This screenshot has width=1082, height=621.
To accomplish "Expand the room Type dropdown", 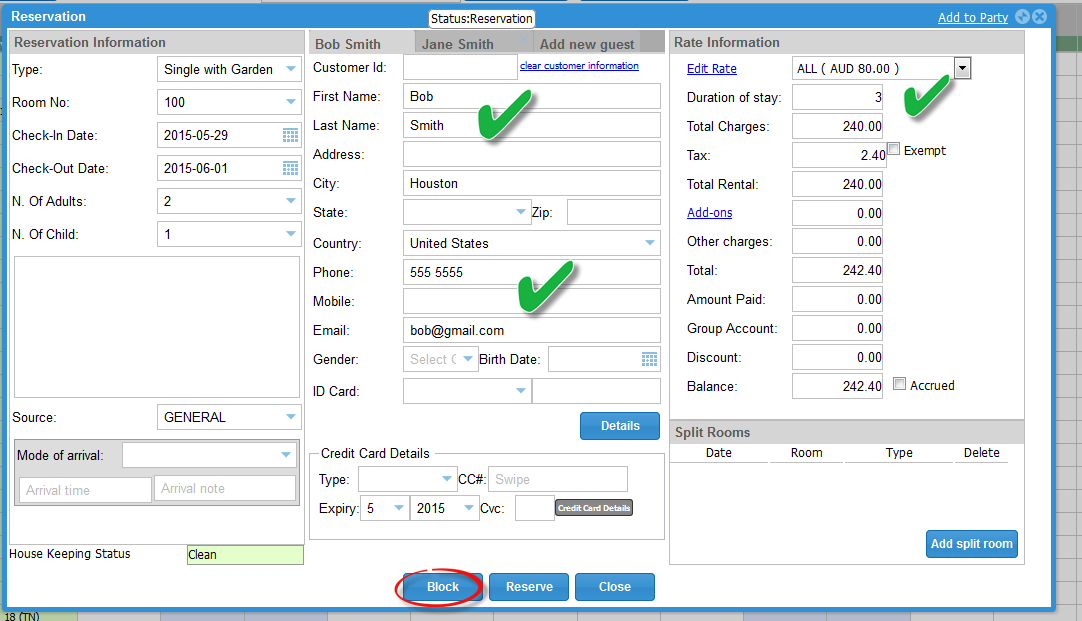I will [x=290, y=69].
